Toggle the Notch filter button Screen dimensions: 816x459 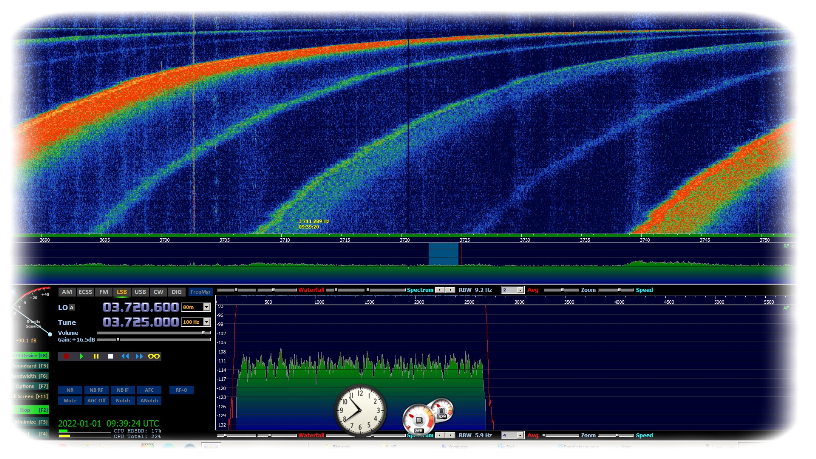point(123,401)
